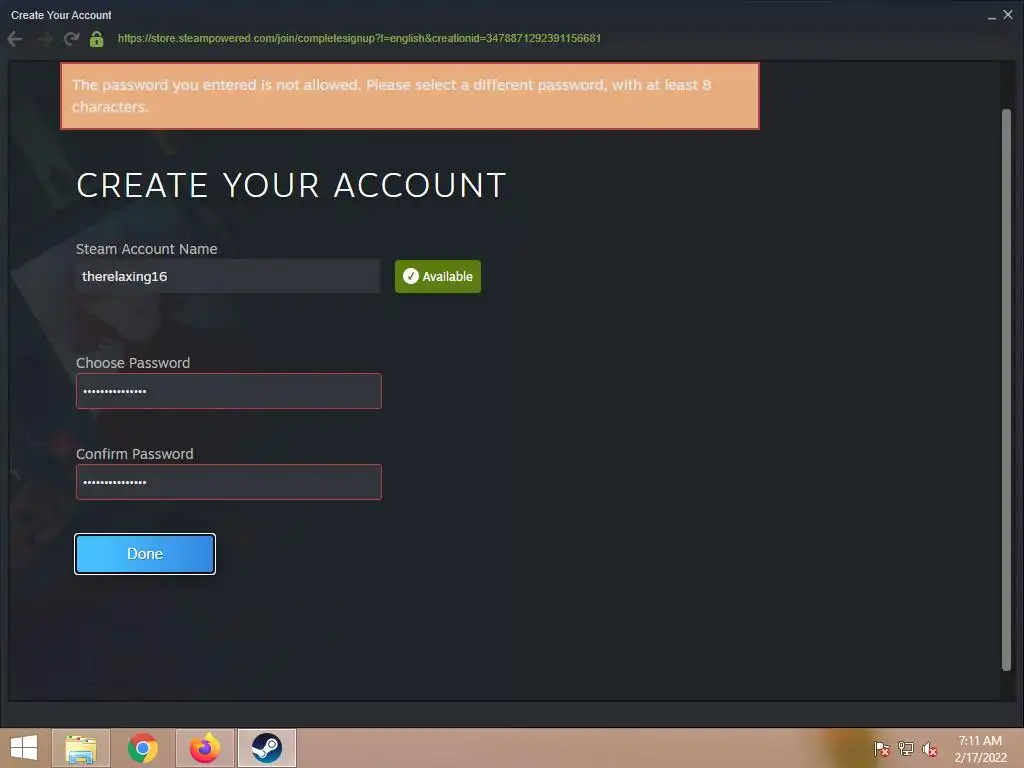
Task: Click the Steam Account Name field
Action: click(228, 276)
